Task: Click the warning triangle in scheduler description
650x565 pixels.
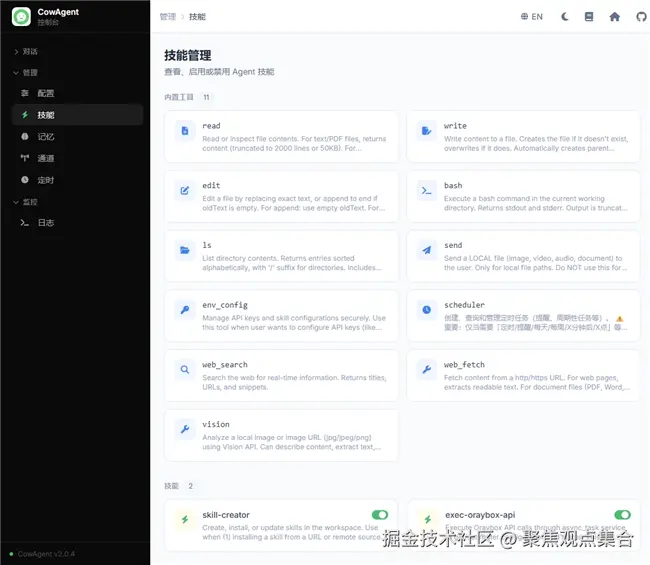Action: coord(619,318)
